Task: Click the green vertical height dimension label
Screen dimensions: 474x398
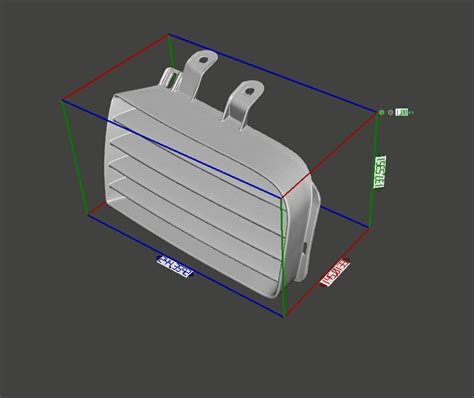Action: tap(379, 172)
